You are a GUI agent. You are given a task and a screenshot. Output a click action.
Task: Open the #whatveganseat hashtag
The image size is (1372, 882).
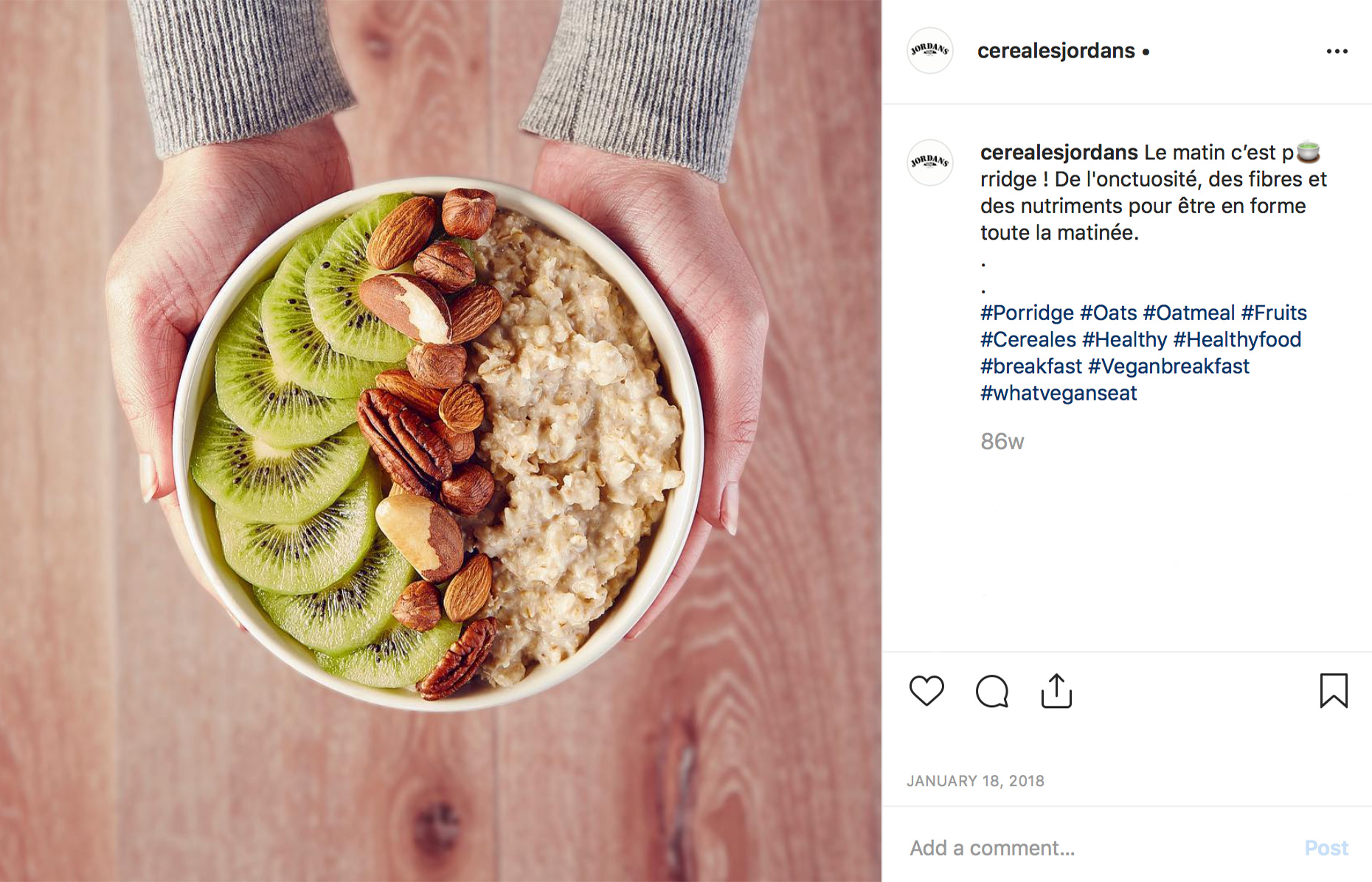[1059, 392]
